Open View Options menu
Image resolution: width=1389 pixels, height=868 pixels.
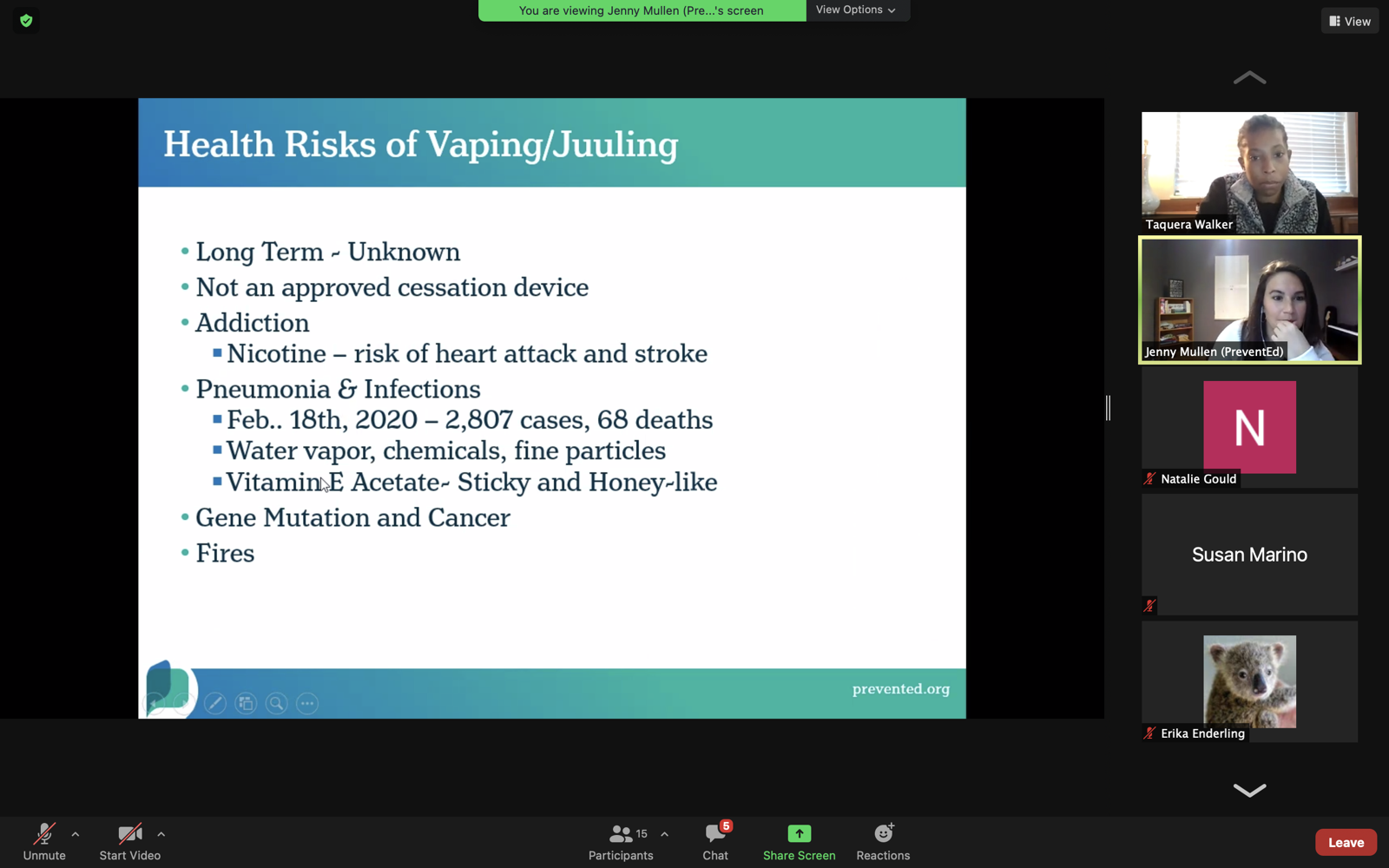tap(856, 10)
